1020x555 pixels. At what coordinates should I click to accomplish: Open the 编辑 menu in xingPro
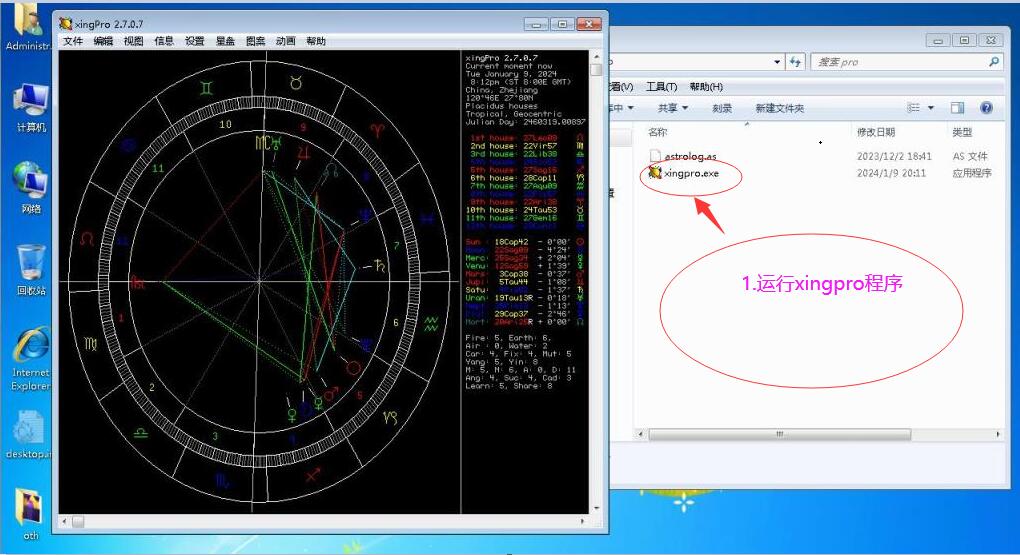pyautogui.click(x=103, y=41)
